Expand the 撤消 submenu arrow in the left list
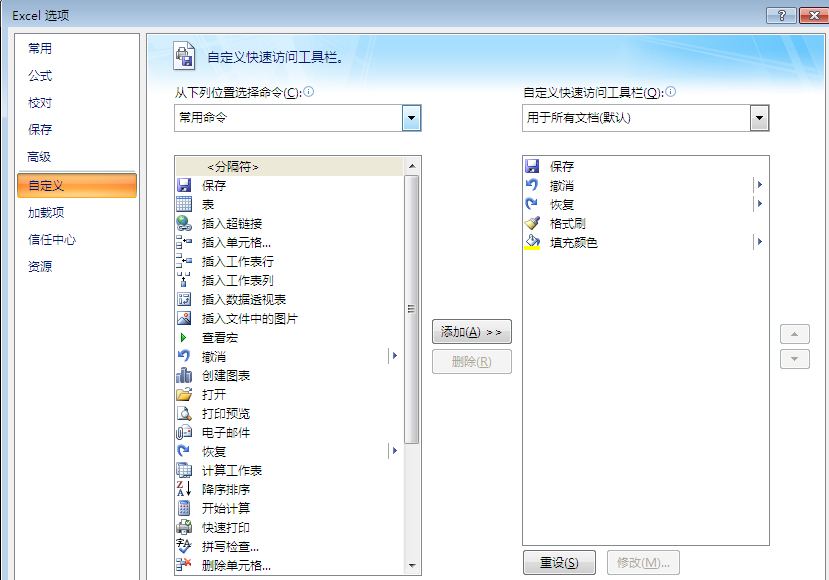Screen dimensions: 829x580 394,356
